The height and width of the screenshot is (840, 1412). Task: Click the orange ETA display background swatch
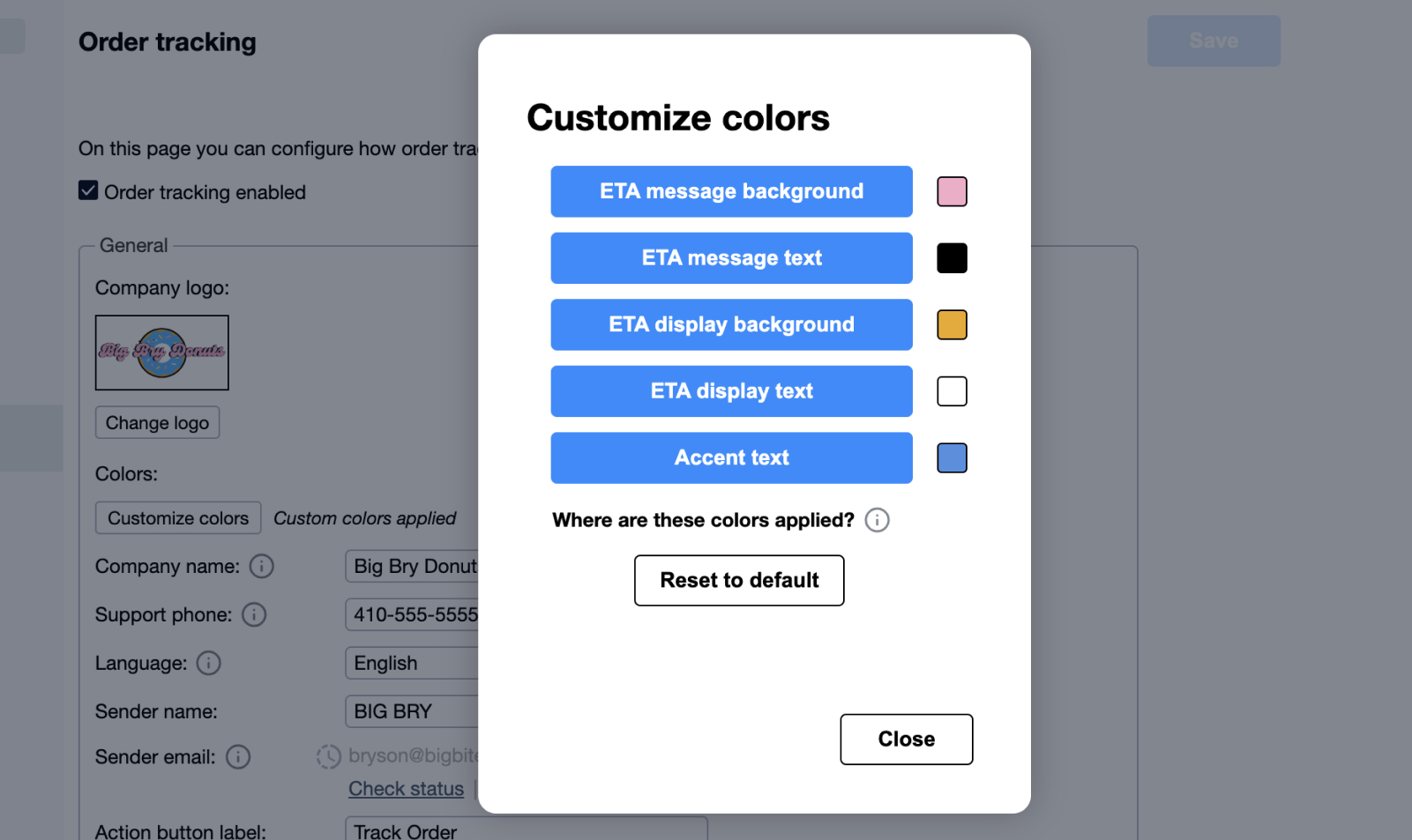952,324
